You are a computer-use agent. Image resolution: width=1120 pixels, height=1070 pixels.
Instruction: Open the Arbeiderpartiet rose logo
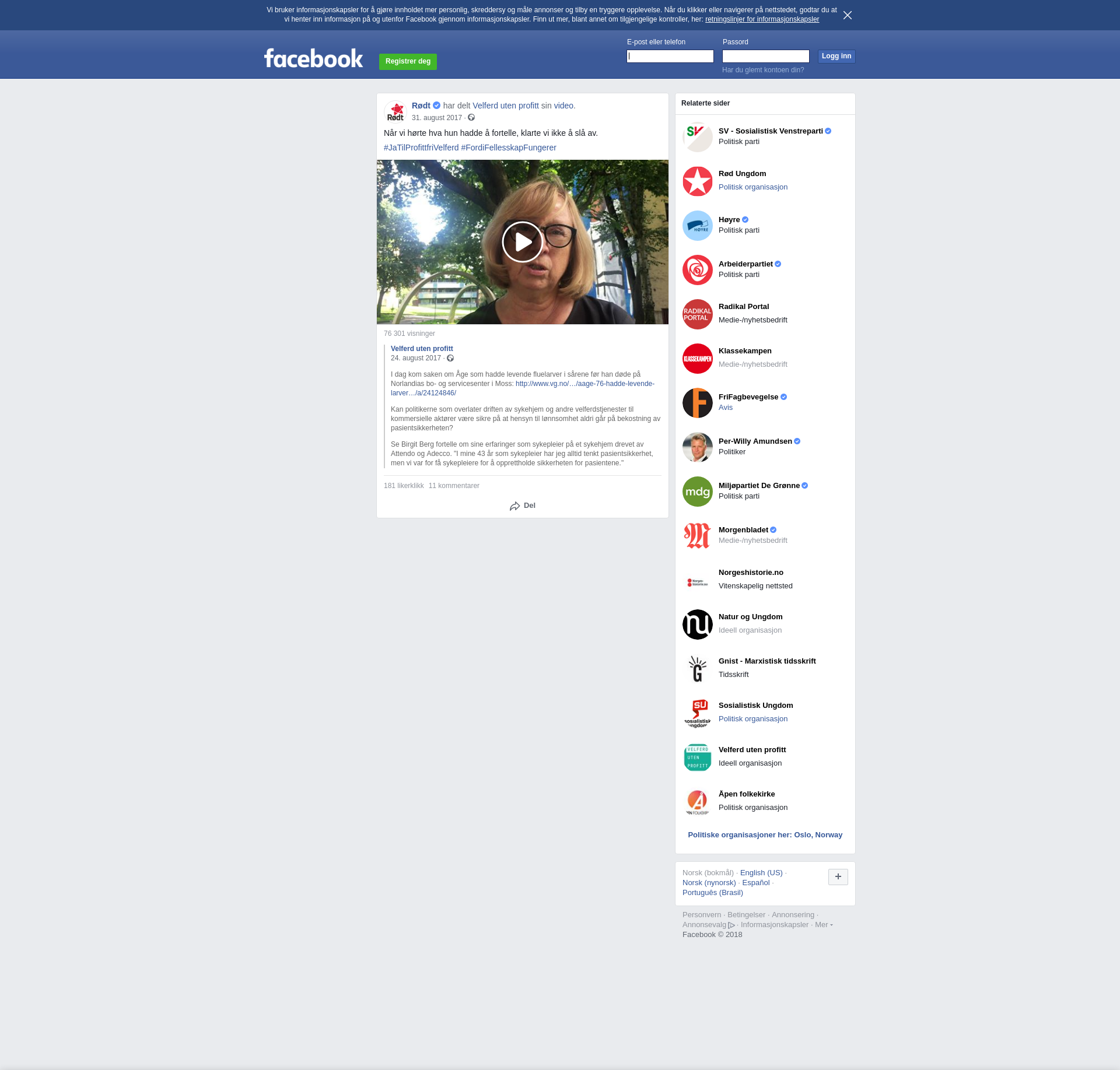pyautogui.click(x=697, y=270)
